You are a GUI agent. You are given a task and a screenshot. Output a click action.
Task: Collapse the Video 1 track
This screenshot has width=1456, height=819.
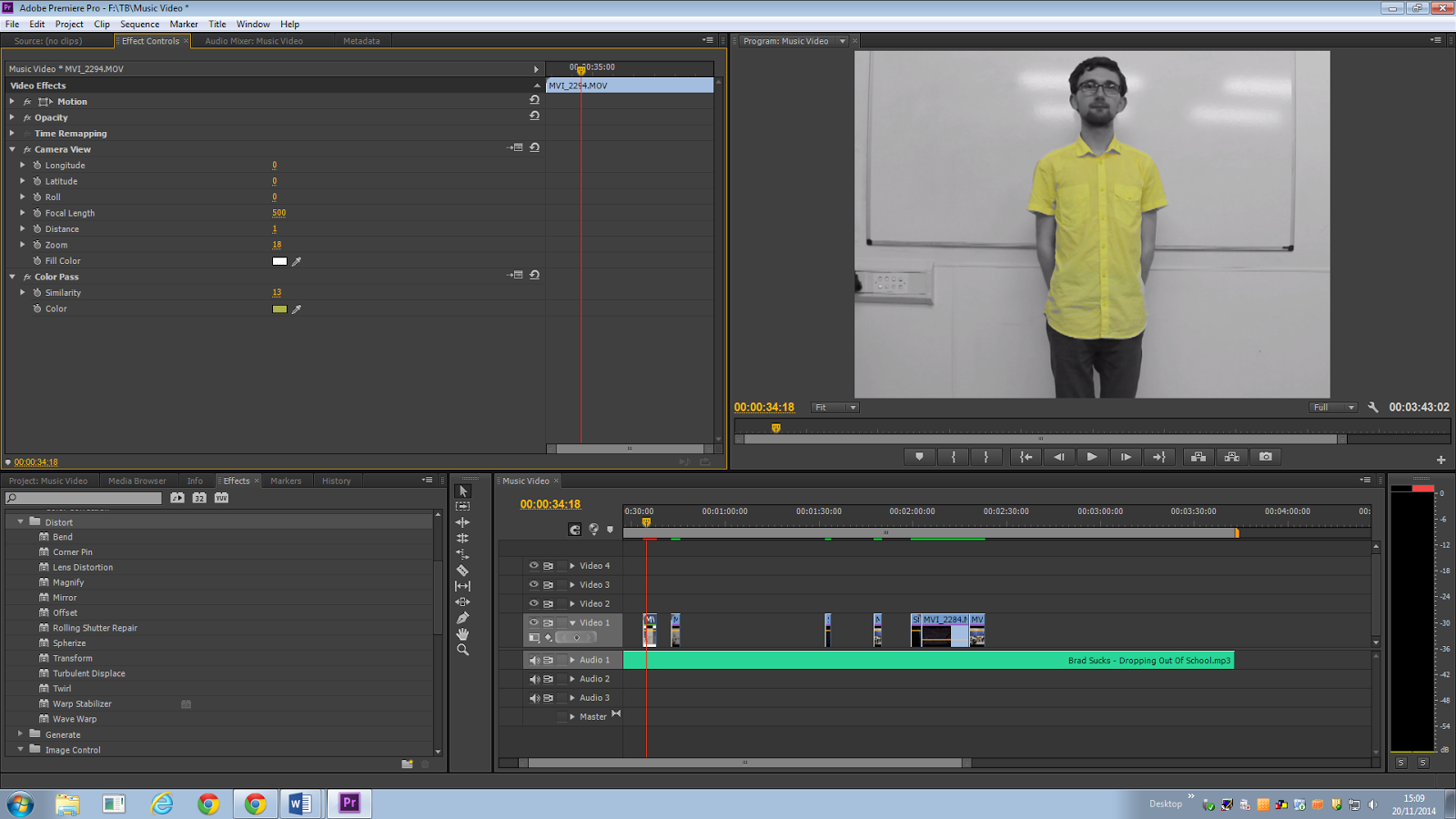tap(572, 622)
